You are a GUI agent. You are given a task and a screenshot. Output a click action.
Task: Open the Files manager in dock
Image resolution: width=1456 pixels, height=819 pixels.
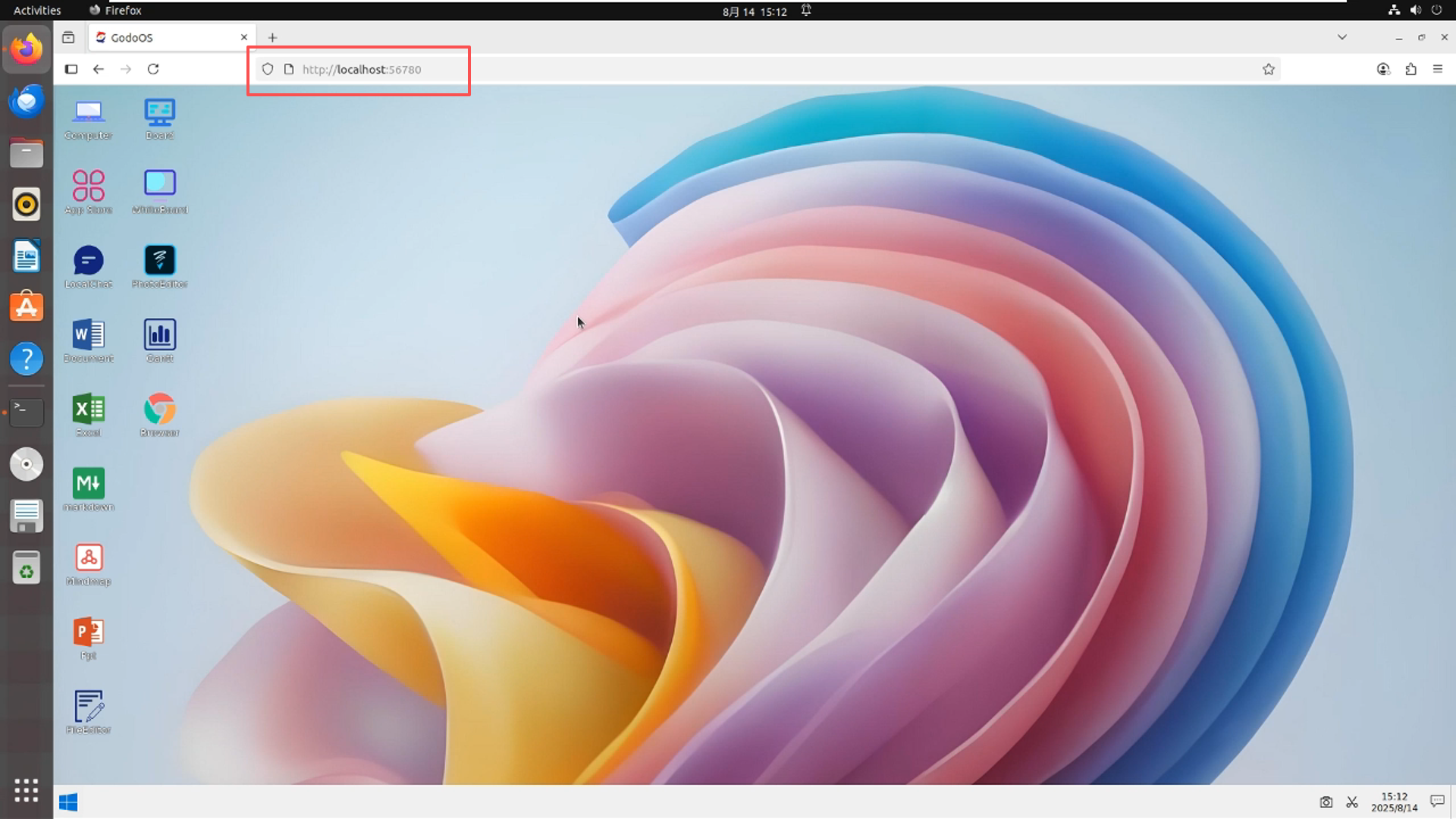tap(27, 152)
